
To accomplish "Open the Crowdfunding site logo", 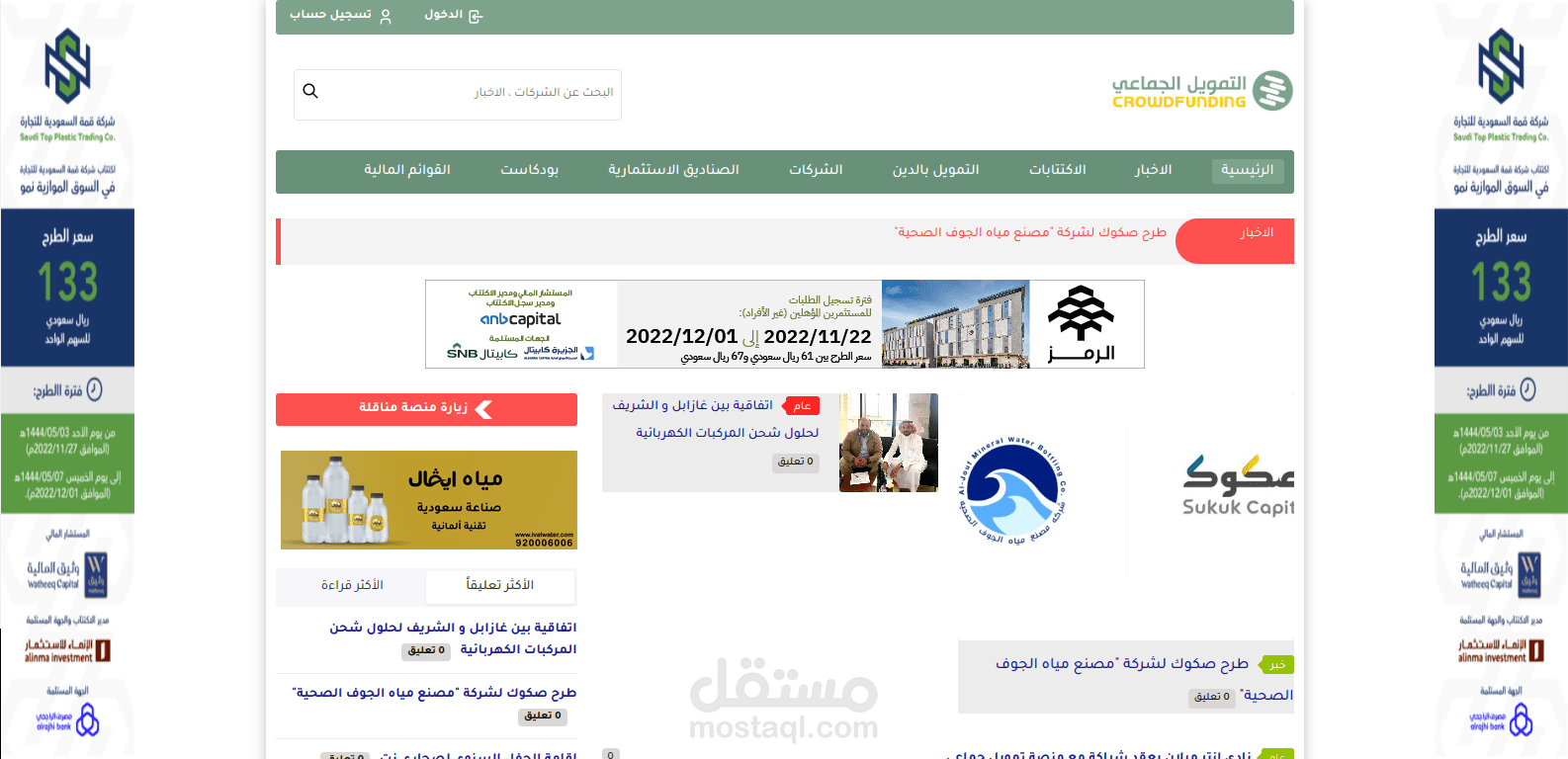I will (x=1202, y=91).
